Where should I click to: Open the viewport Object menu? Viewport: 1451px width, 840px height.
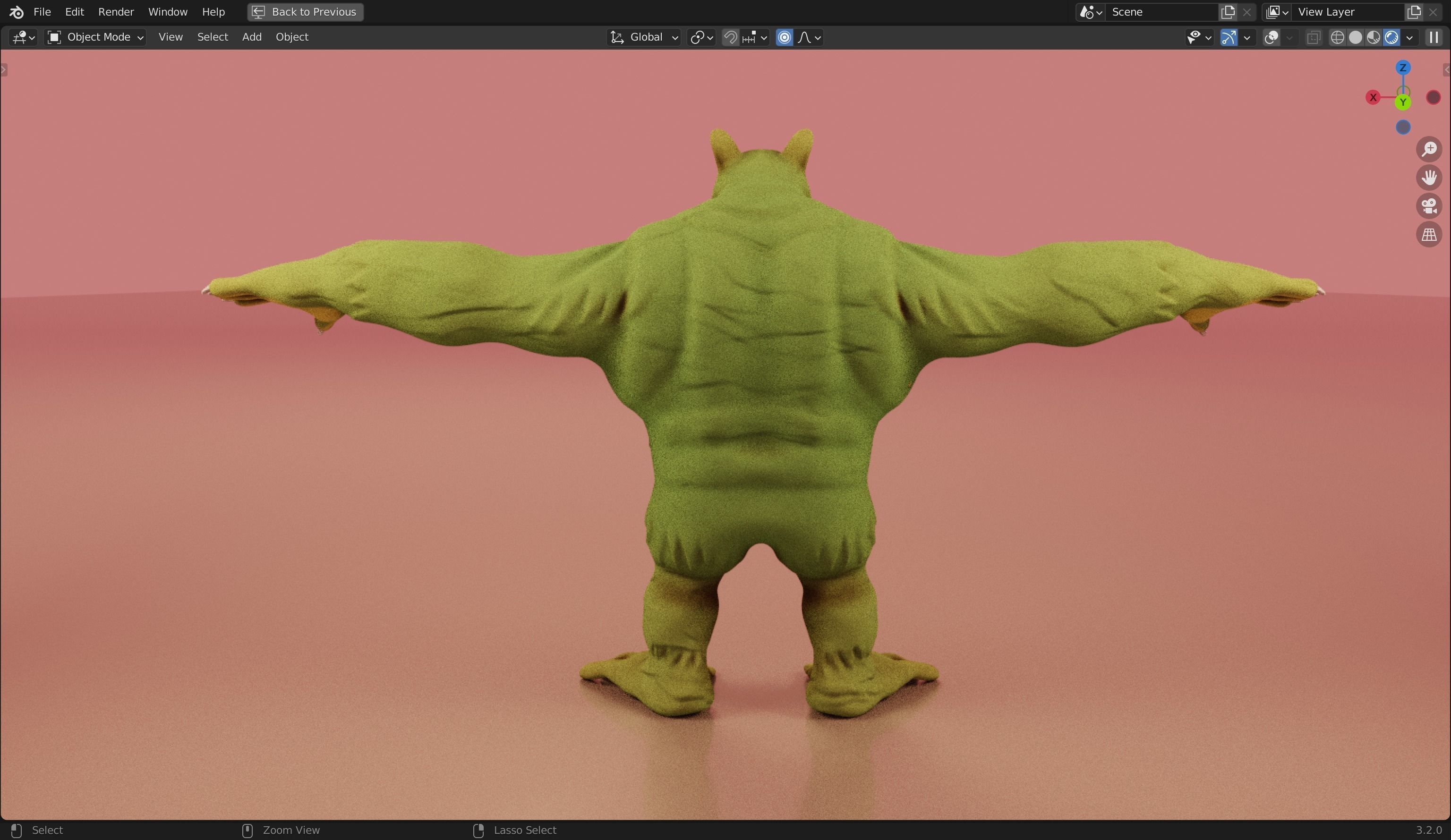click(x=292, y=37)
